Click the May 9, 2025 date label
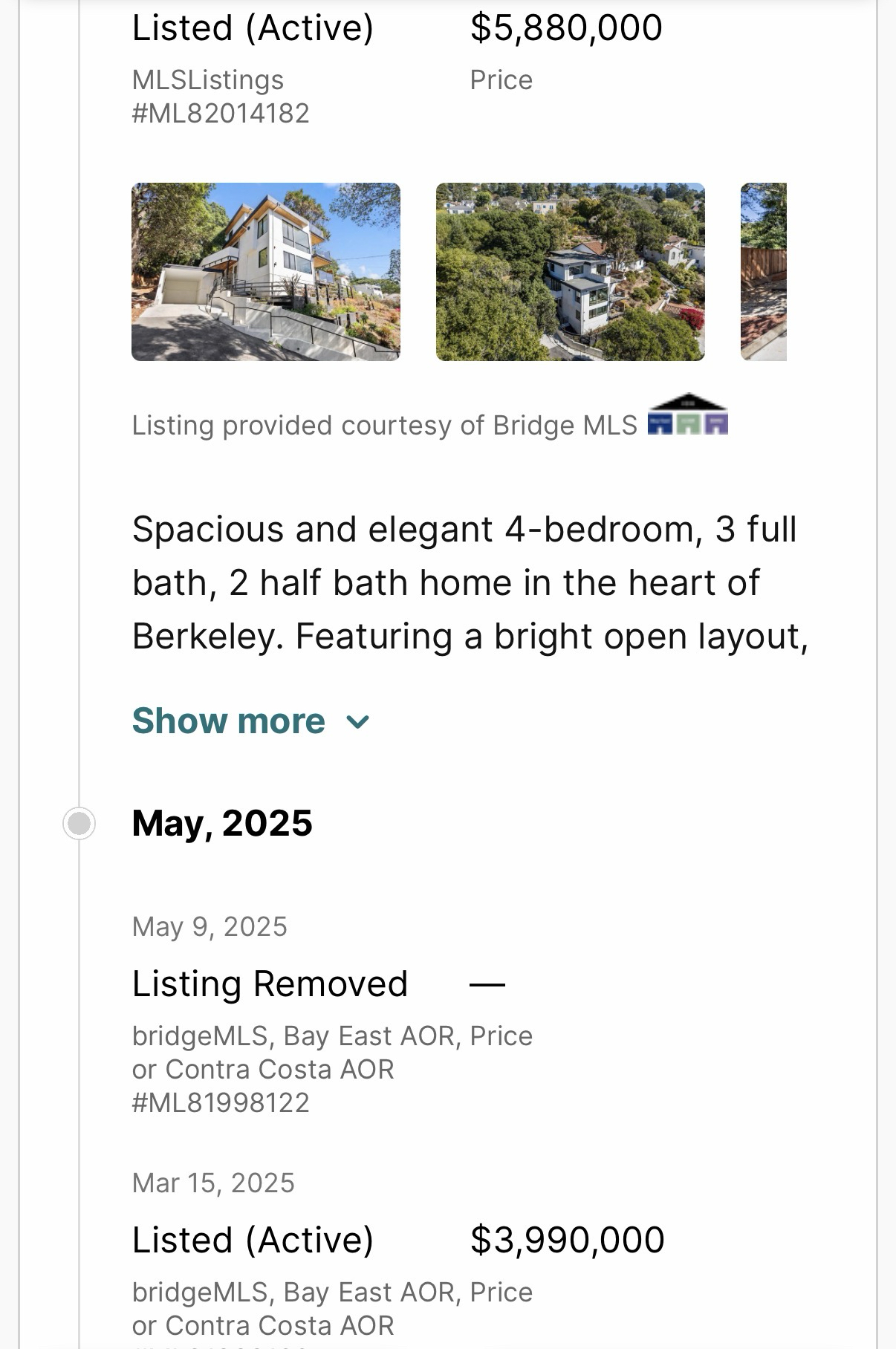The height and width of the screenshot is (1349, 896). 210,926
